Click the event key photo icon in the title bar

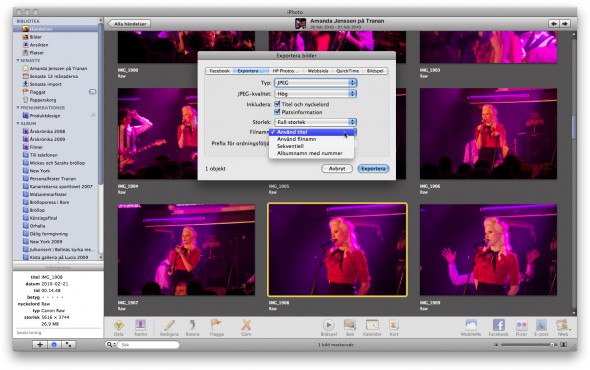[x=300, y=24]
